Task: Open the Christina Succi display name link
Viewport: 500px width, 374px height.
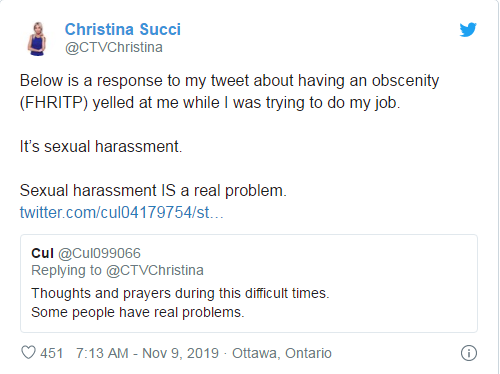Action: (123, 29)
